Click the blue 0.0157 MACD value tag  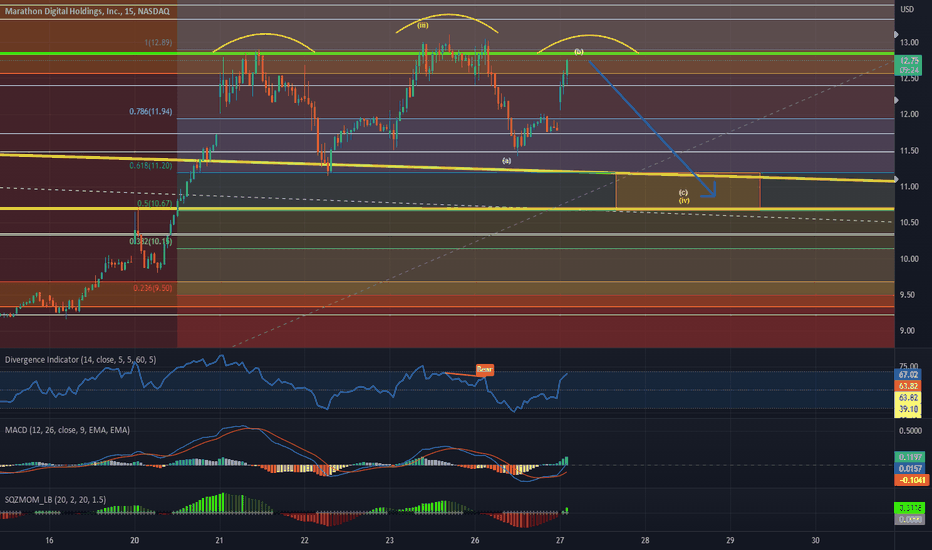[910, 469]
